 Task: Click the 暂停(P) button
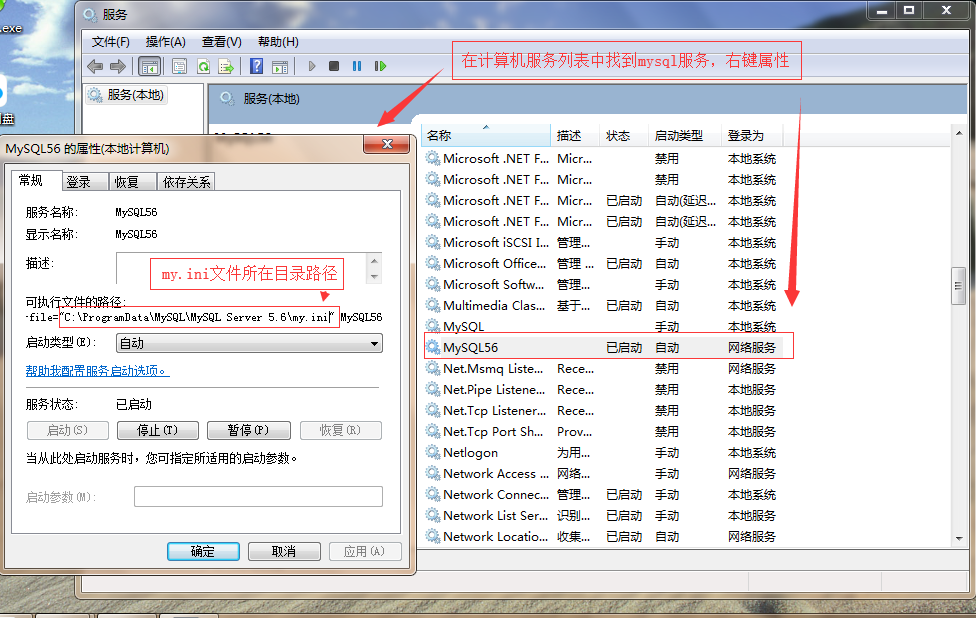[x=248, y=430]
